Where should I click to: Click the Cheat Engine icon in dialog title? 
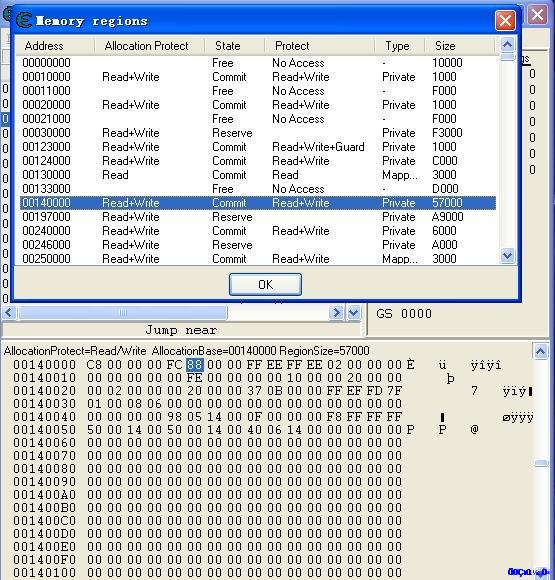tap(24, 20)
